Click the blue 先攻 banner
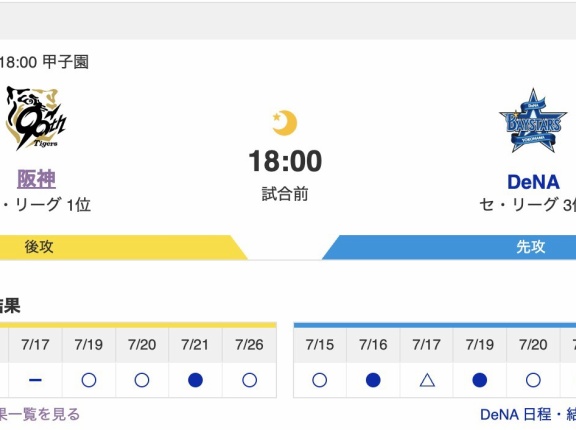The width and height of the screenshot is (576, 430). (x=449, y=247)
